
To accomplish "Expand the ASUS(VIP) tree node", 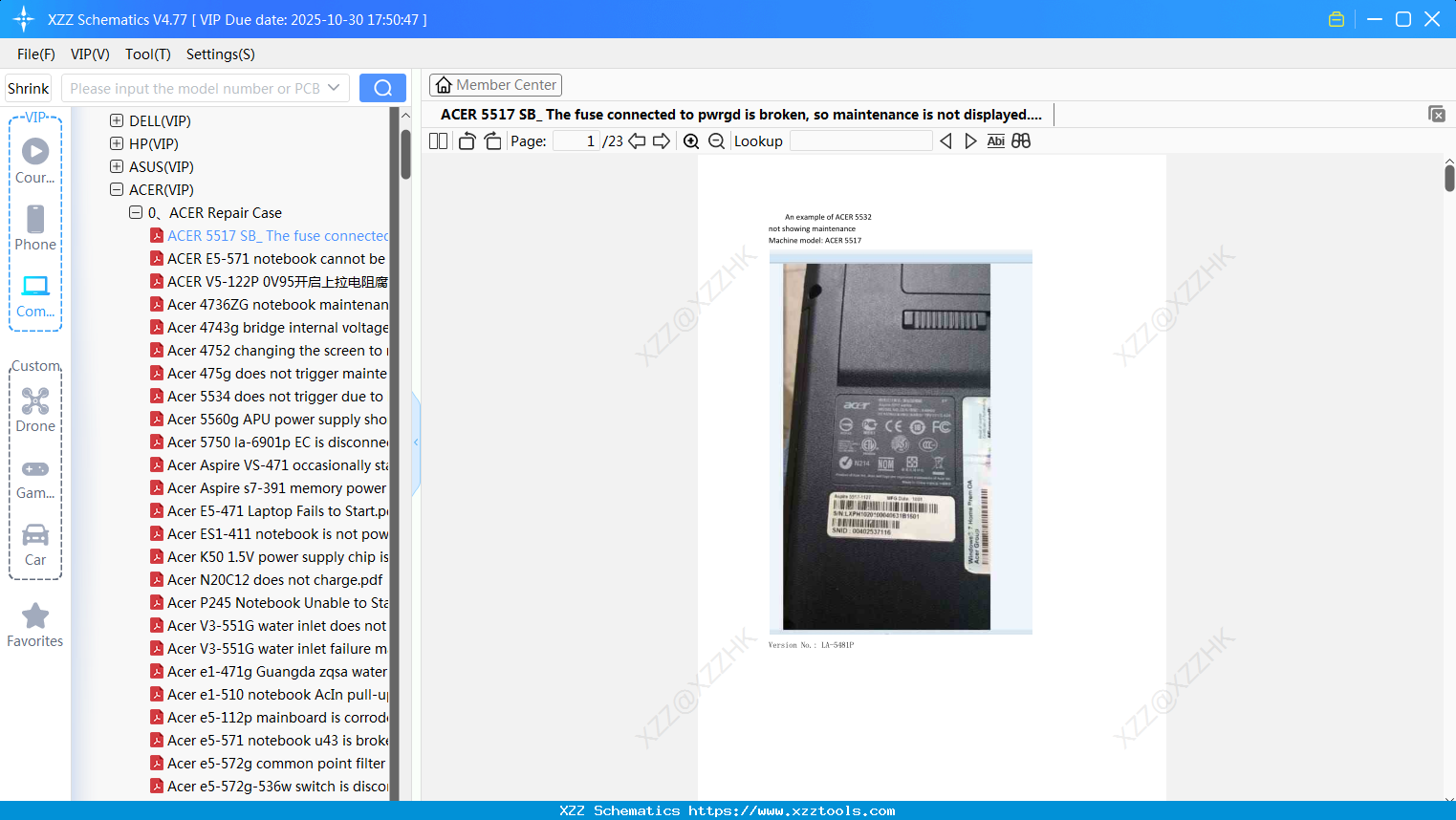I will [117, 167].
